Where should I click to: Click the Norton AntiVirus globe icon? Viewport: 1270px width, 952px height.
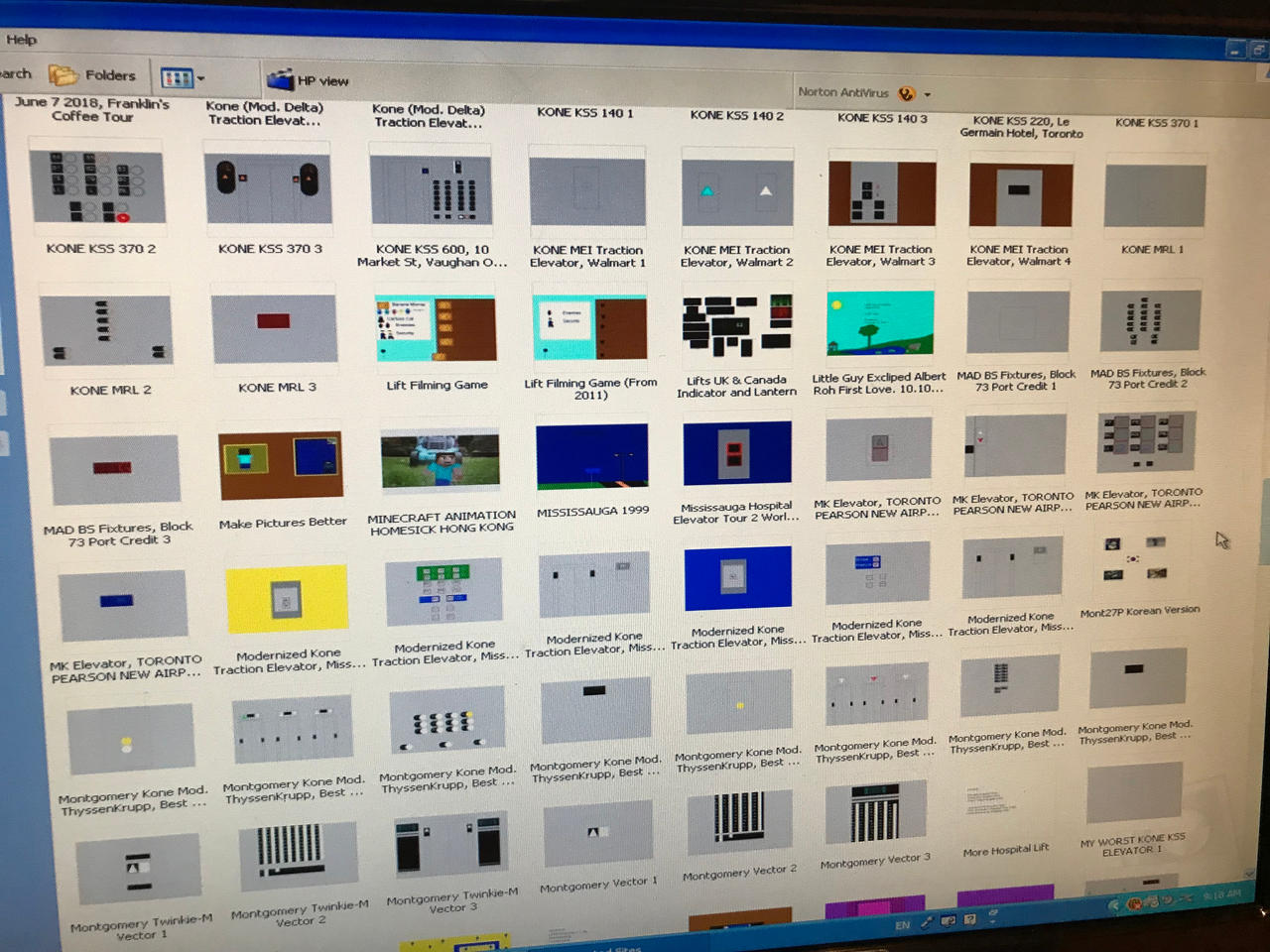coord(906,93)
